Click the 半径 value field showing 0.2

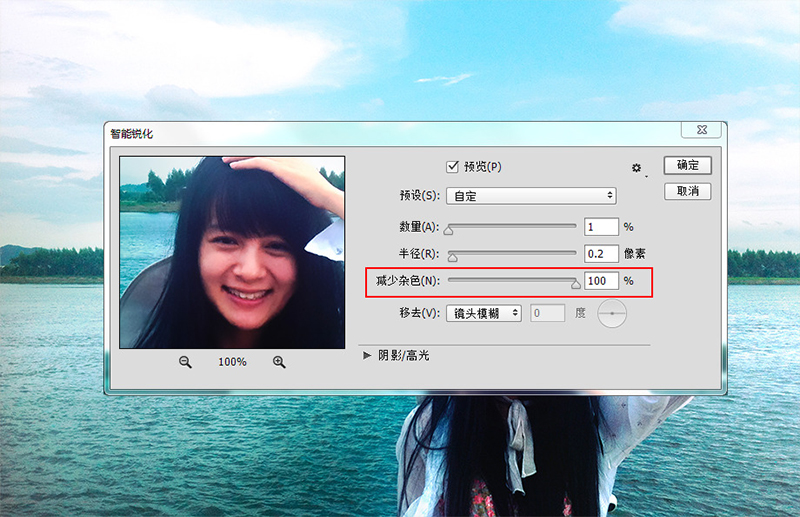tap(601, 254)
